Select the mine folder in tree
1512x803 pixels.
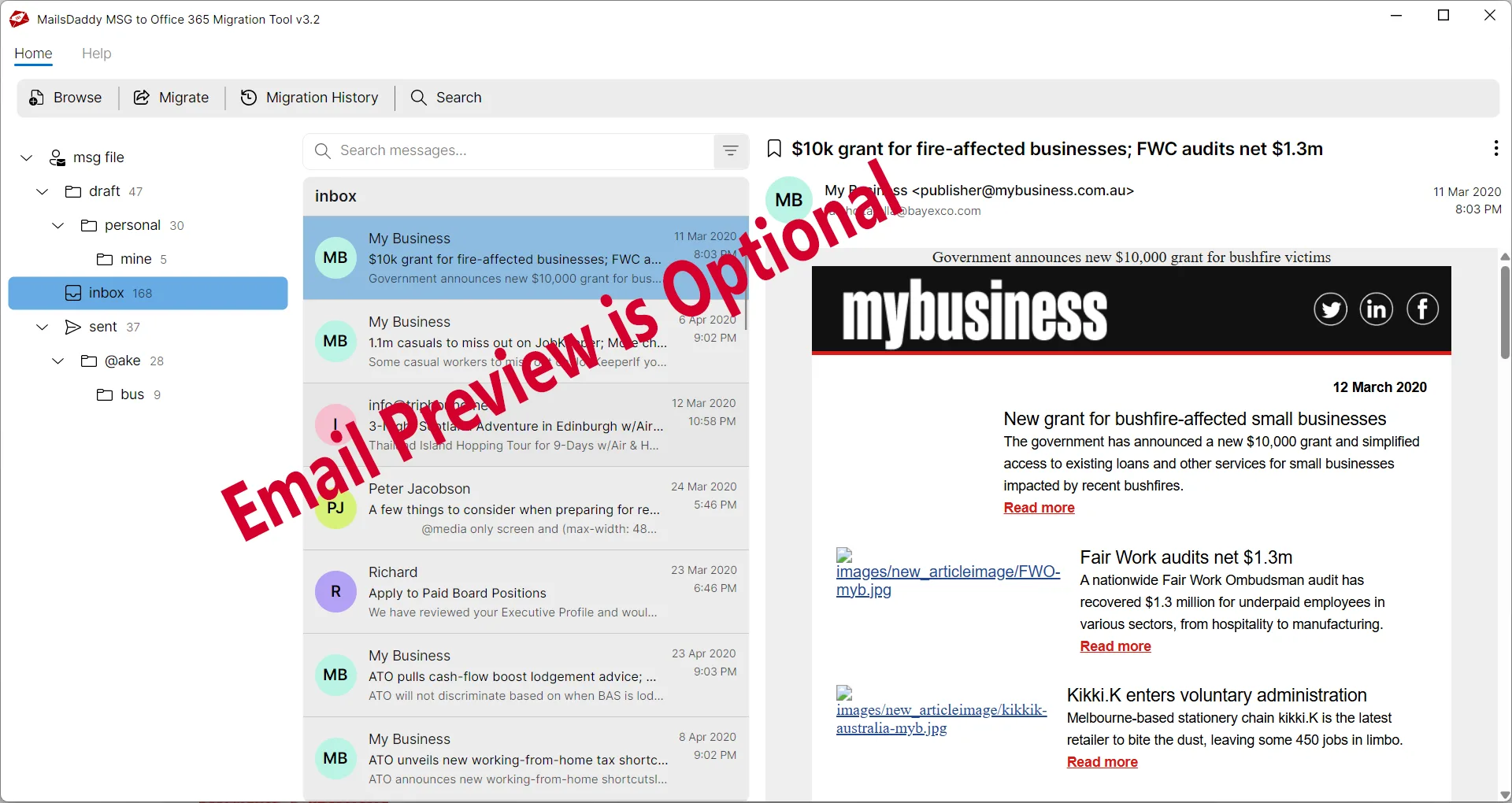135,259
